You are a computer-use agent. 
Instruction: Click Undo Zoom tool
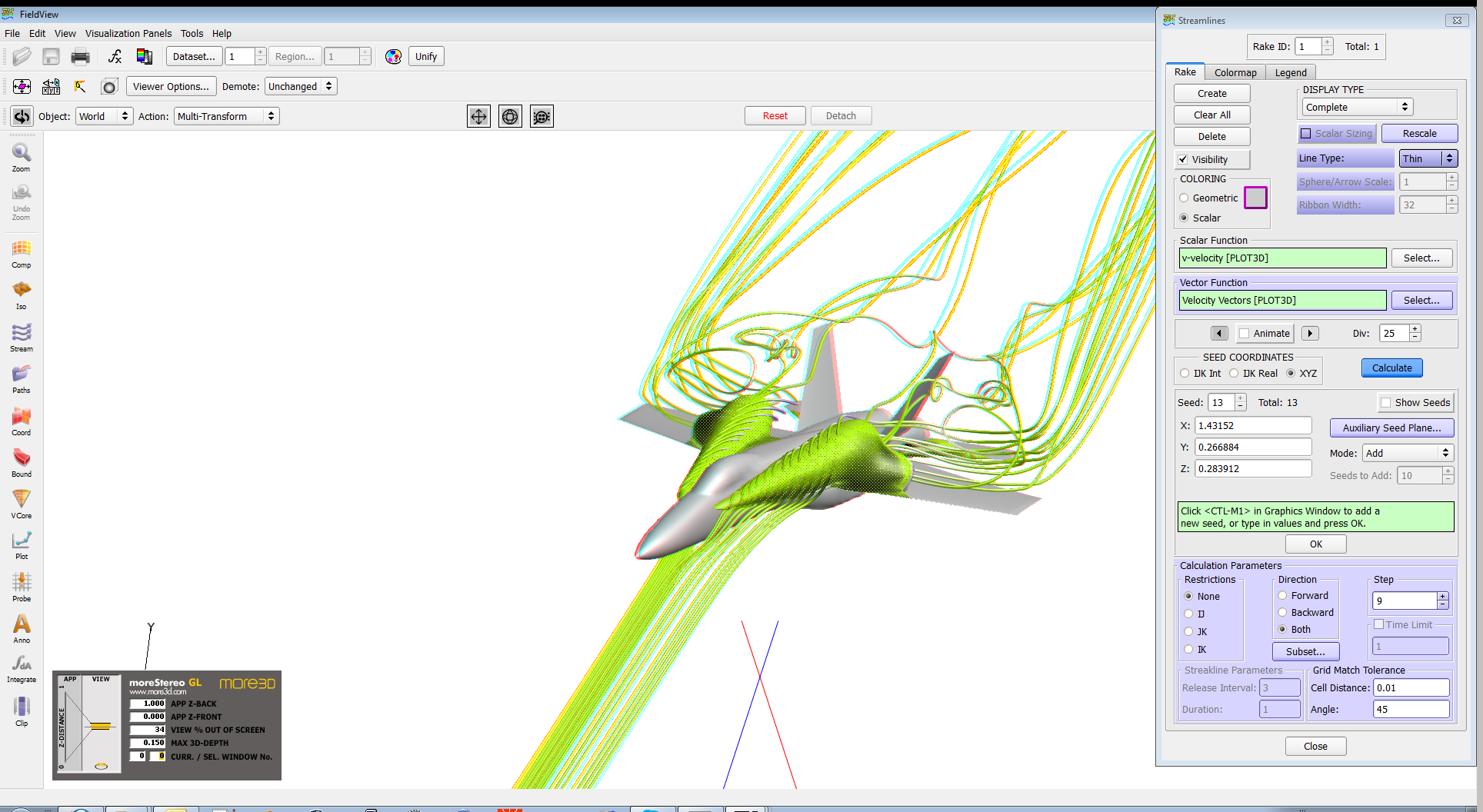22,202
